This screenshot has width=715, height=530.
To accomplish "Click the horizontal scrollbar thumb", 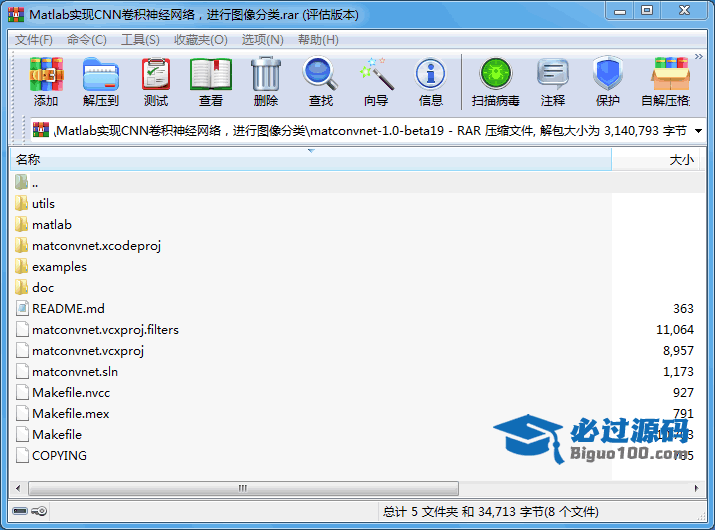I will point(243,488).
